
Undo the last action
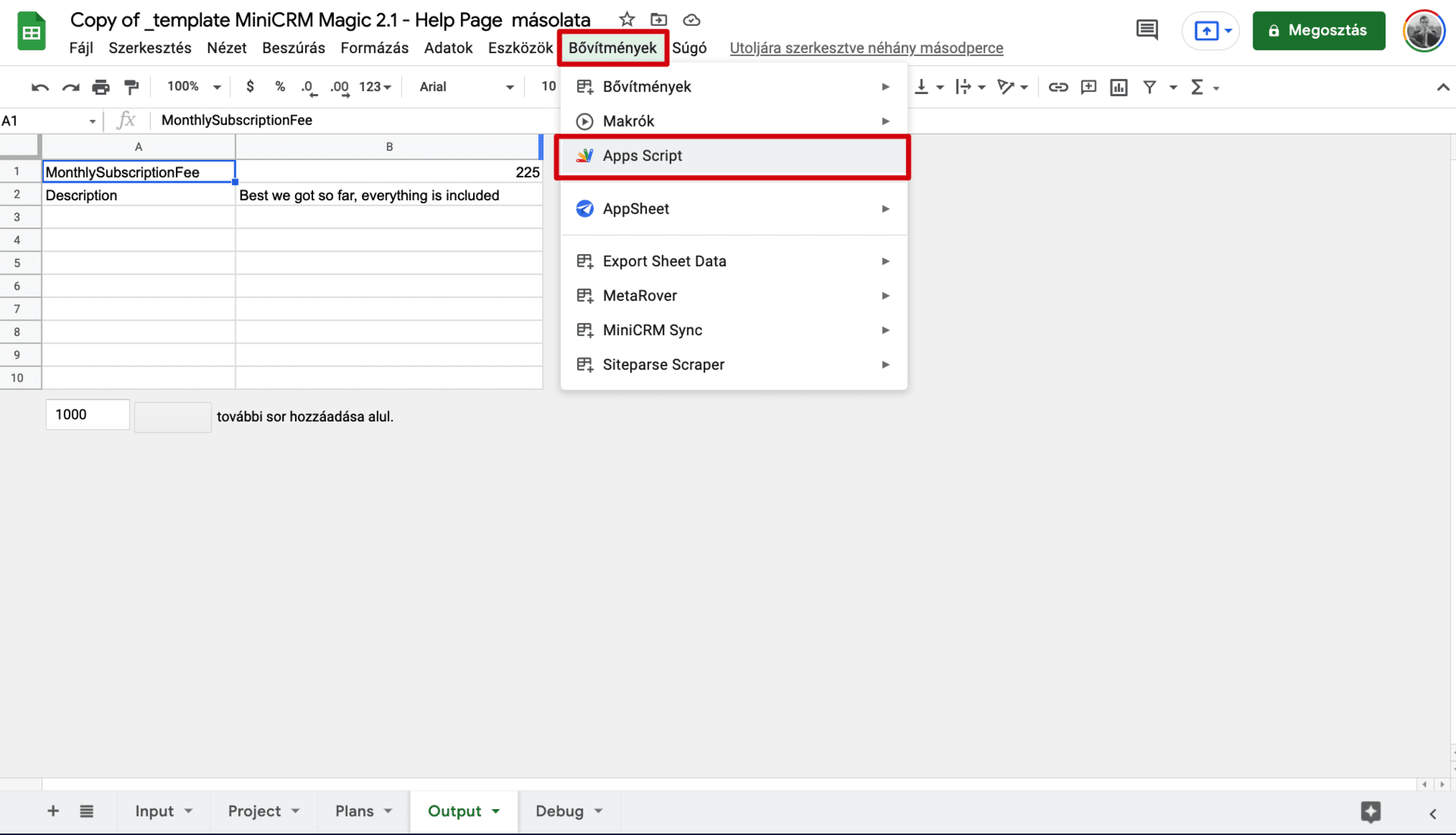[40, 87]
